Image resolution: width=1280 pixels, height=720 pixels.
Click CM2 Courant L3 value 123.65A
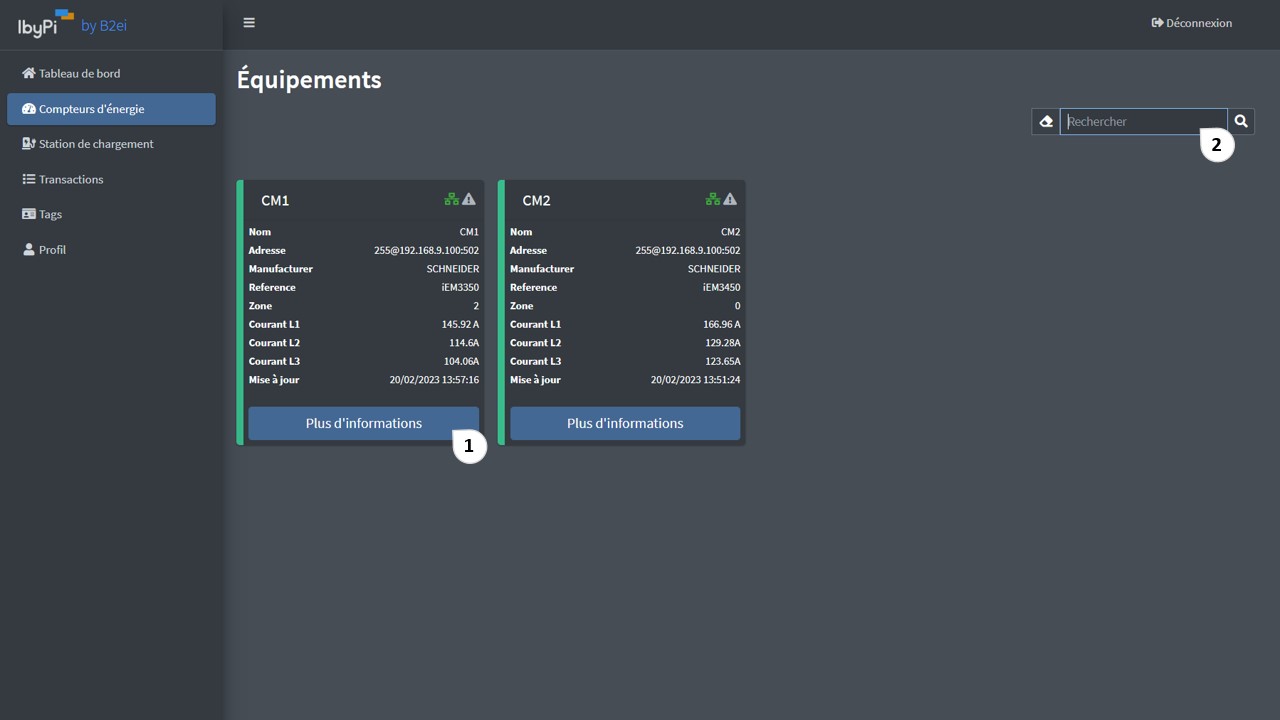click(723, 361)
